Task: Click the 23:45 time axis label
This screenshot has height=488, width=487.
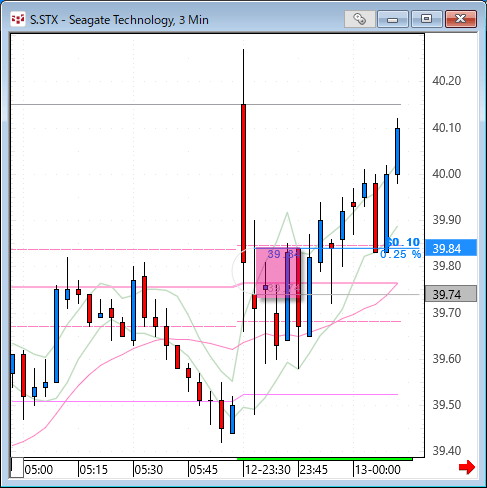Action: click(313, 470)
